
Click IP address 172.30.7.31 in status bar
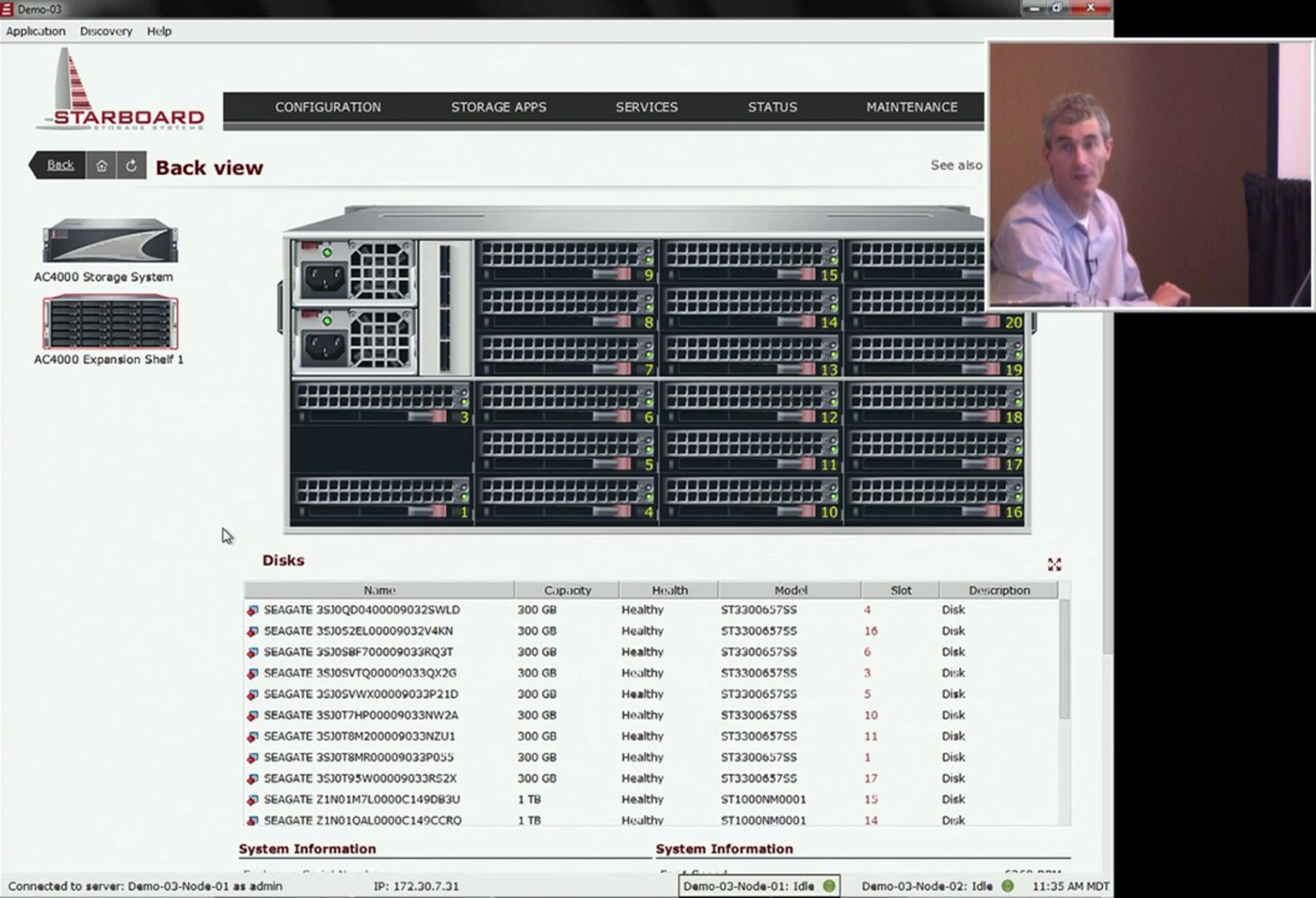(416, 886)
